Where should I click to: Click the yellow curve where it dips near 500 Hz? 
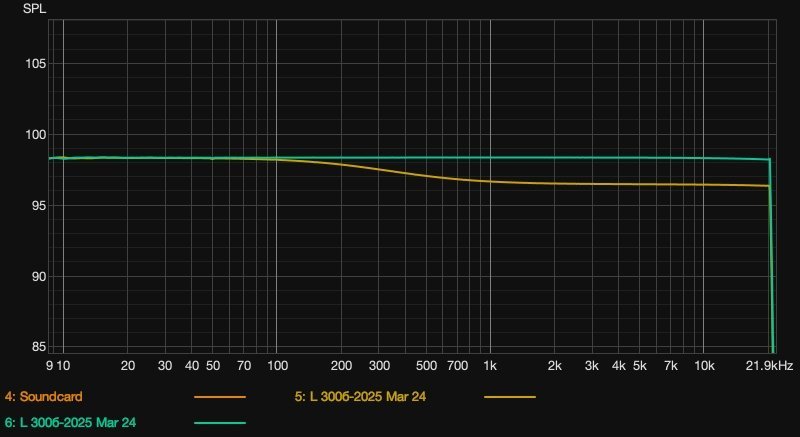click(426, 176)
